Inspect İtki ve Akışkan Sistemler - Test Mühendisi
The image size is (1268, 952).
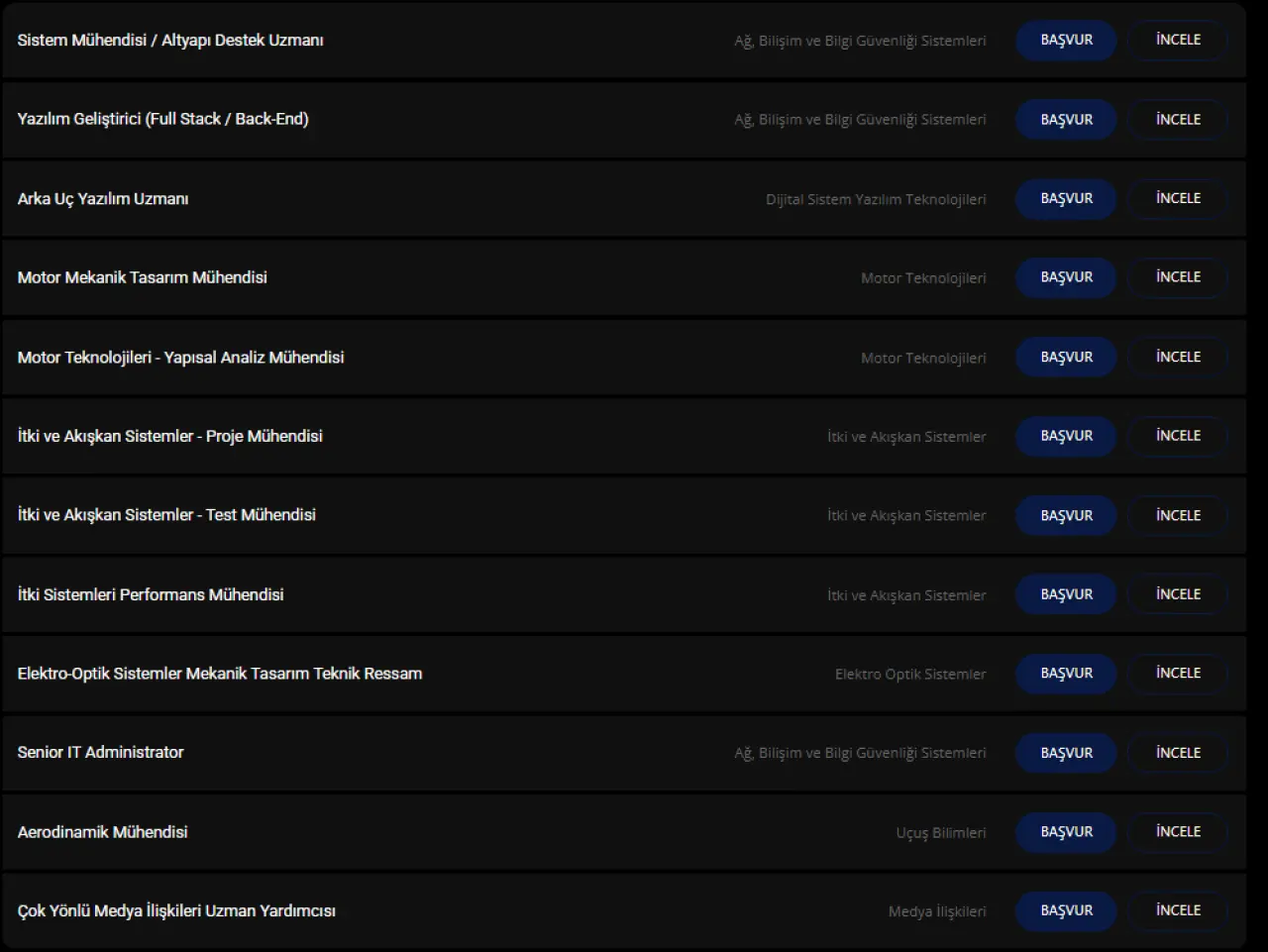pyautogui.click(x=1178, y=515)
